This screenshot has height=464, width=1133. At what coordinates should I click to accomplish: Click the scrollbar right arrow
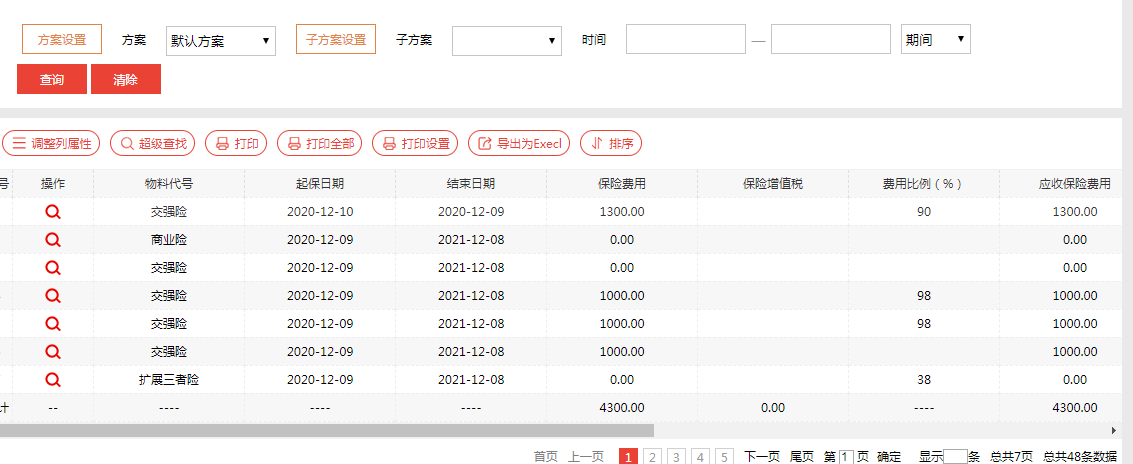(x=1113, y=430)
